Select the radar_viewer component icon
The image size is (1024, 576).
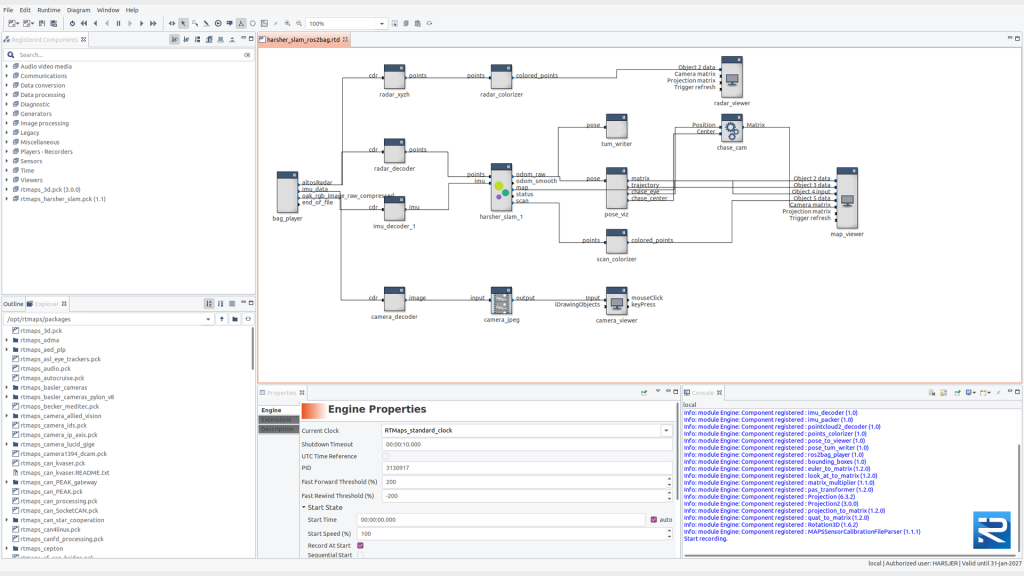pyautogui.click(x=731, y=77)
